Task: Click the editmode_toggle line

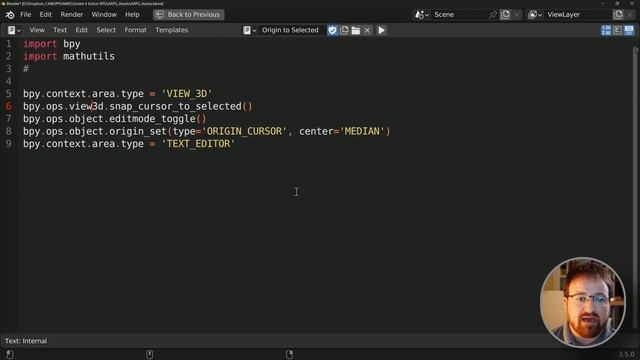Action: point(115,119)
